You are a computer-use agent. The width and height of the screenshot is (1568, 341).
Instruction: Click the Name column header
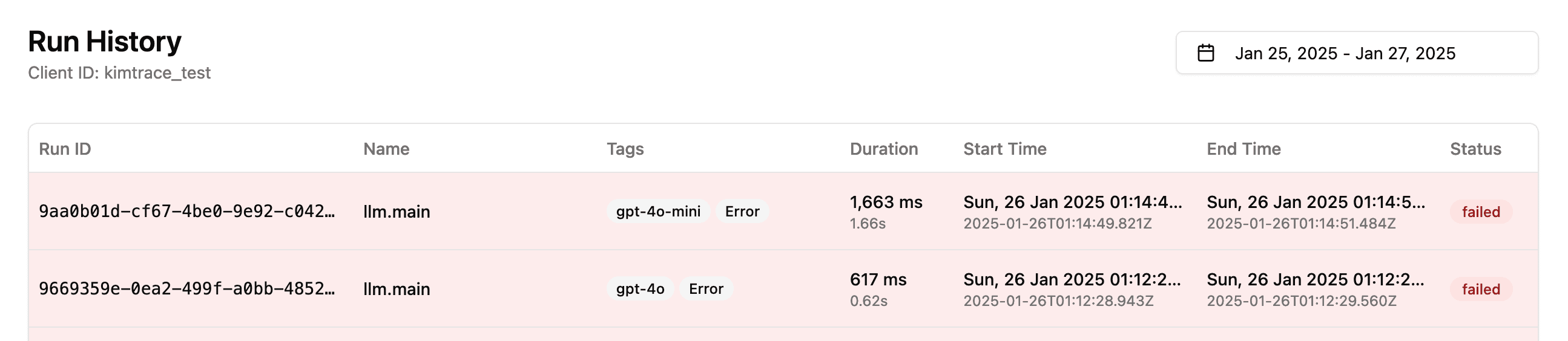tap(386, 149)
